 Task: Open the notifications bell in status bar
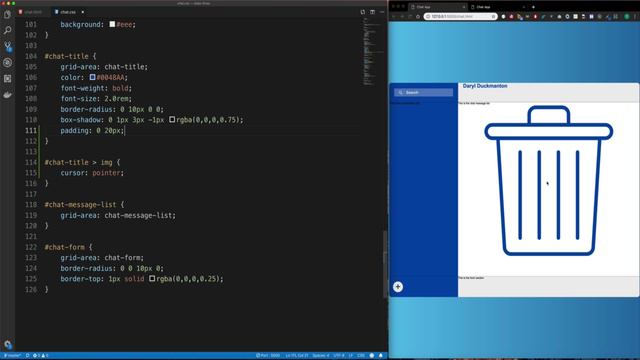(381, 356)
